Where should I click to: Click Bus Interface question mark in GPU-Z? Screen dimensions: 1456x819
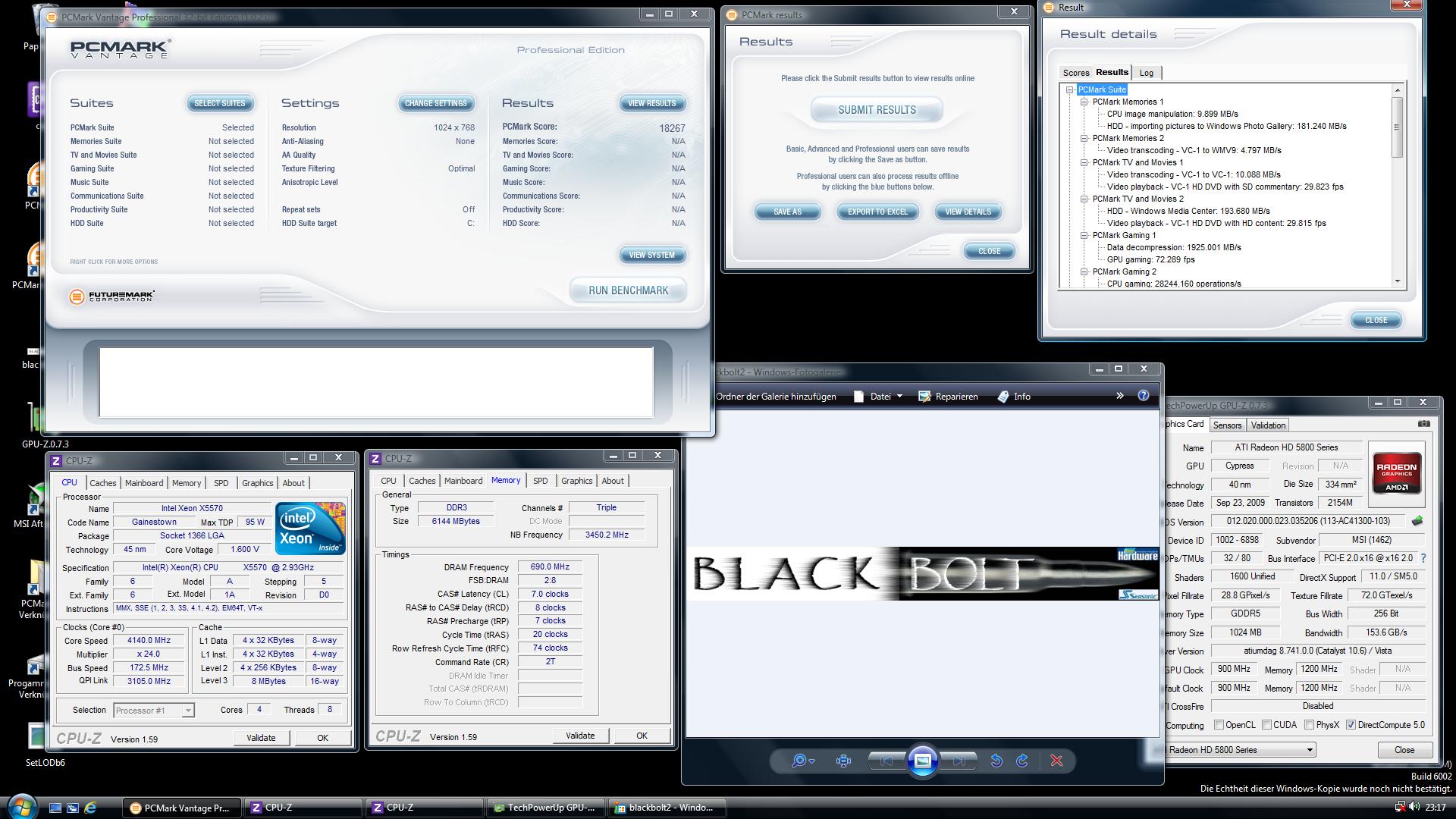(x=1423, y=558)
